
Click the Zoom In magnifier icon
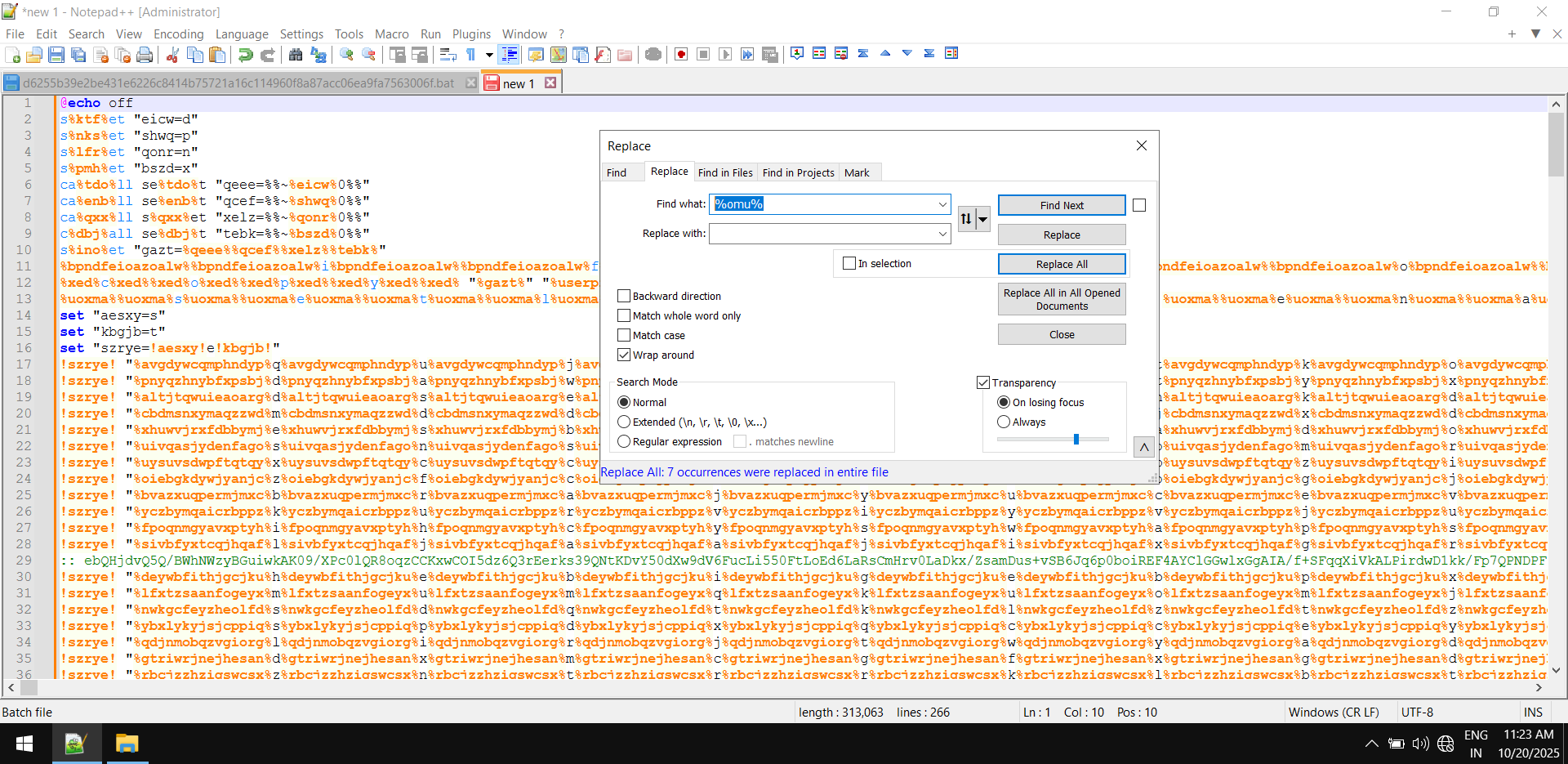(347, 55)
